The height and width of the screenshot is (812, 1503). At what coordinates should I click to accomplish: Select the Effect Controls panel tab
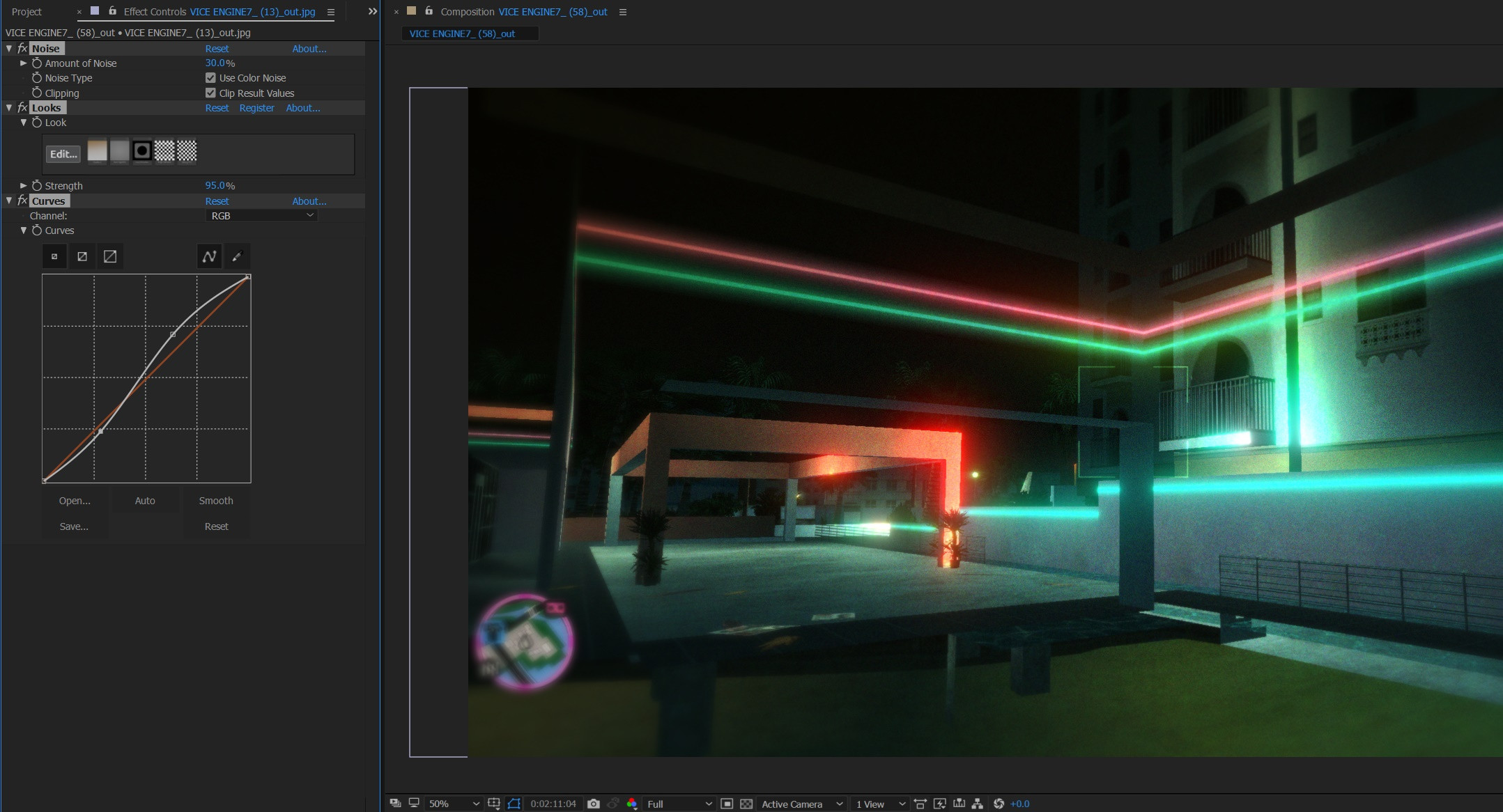tap(219, 12)
